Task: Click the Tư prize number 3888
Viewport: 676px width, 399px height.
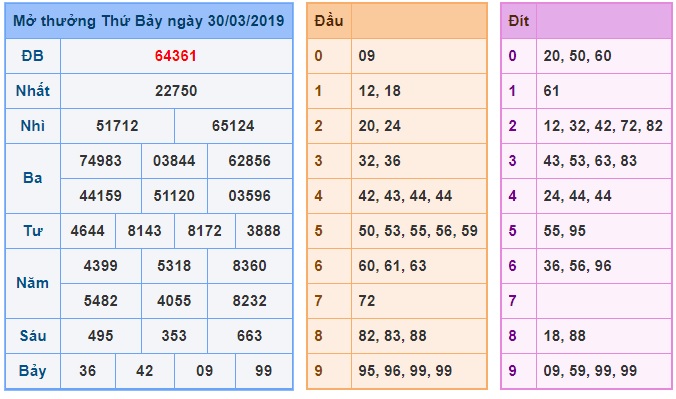Action: 263,230
